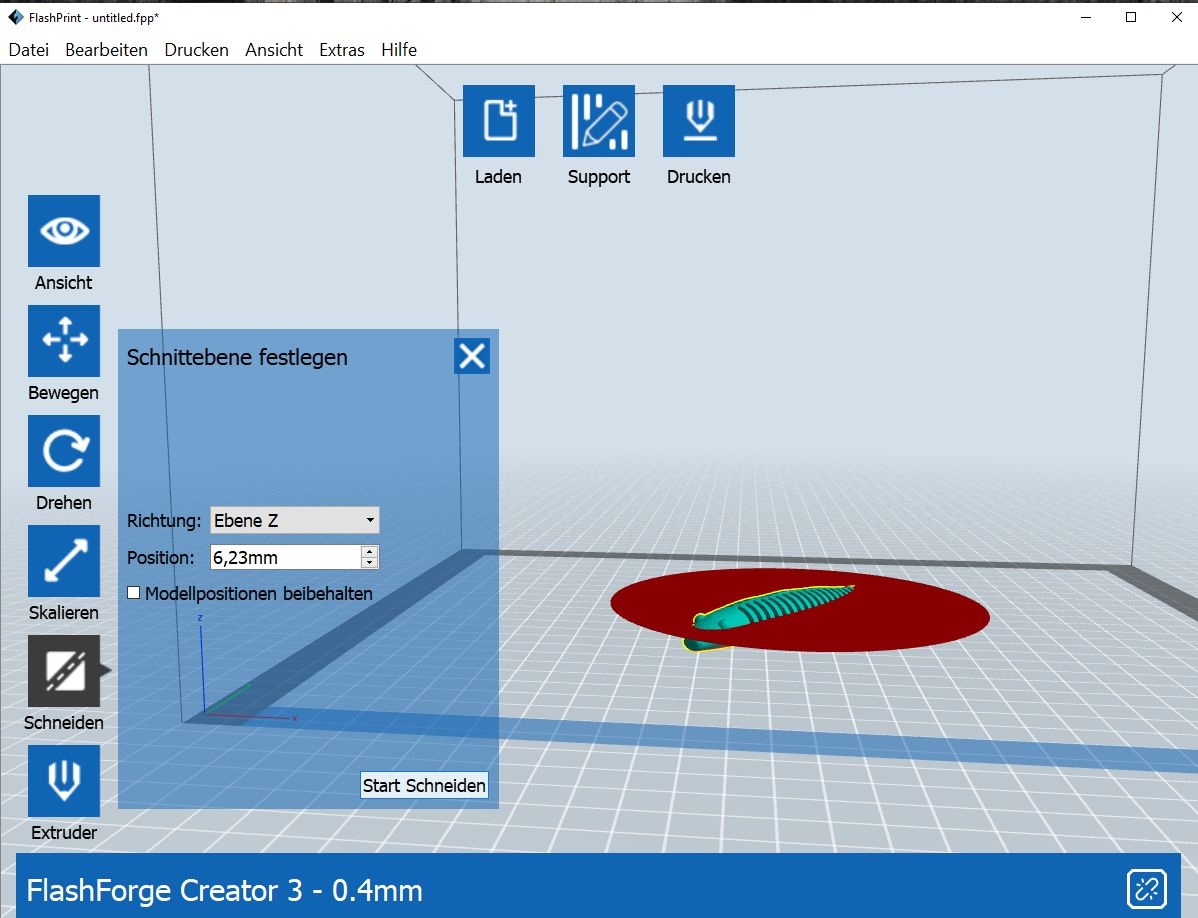Open the Drucken menu in menu bar

coord(196,50)
